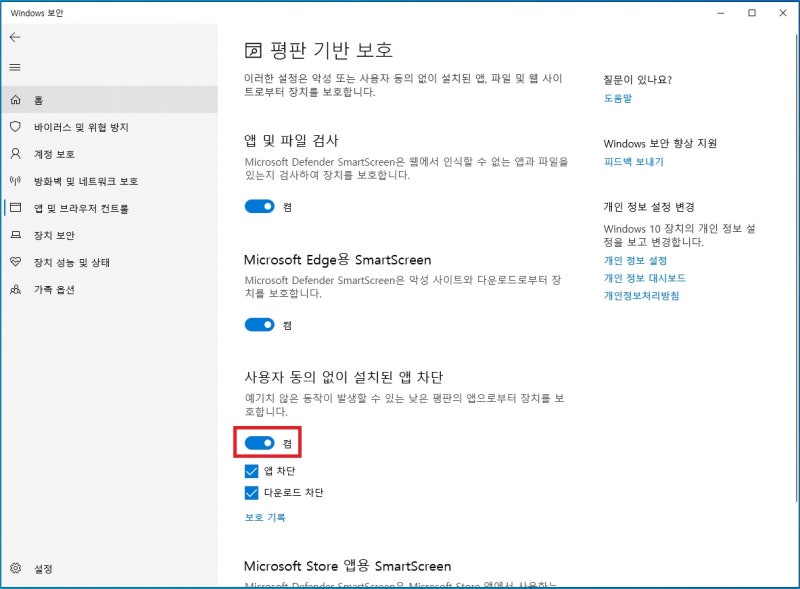Click the heart icon for device performance
800x589 pixels.
click(16, 262)
